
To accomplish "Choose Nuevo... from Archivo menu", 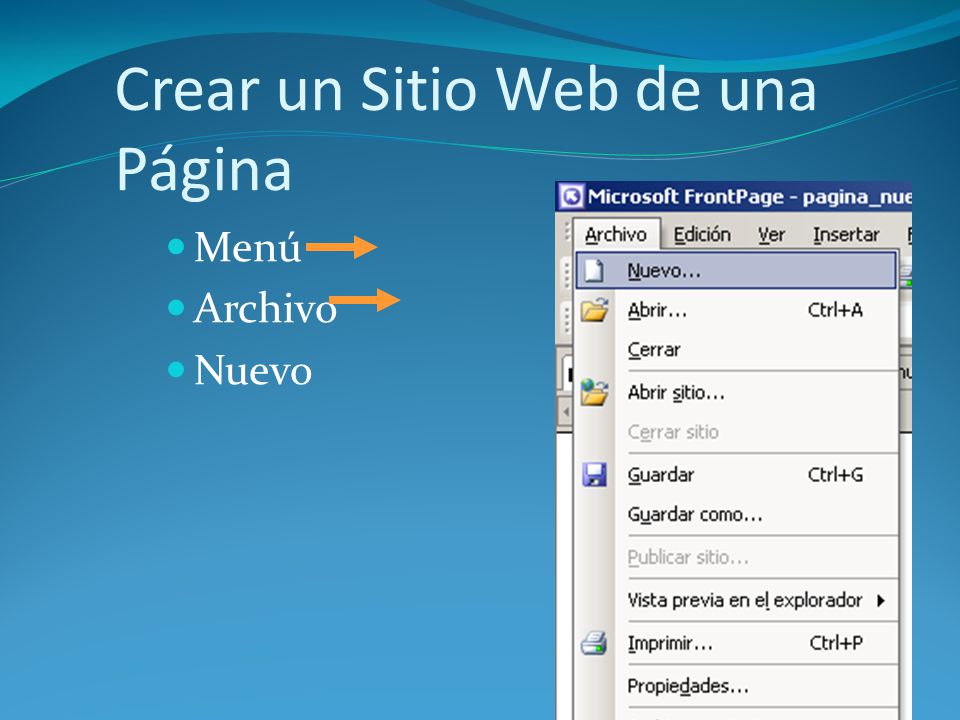I will pyautogui.click(x=736, y=271).
